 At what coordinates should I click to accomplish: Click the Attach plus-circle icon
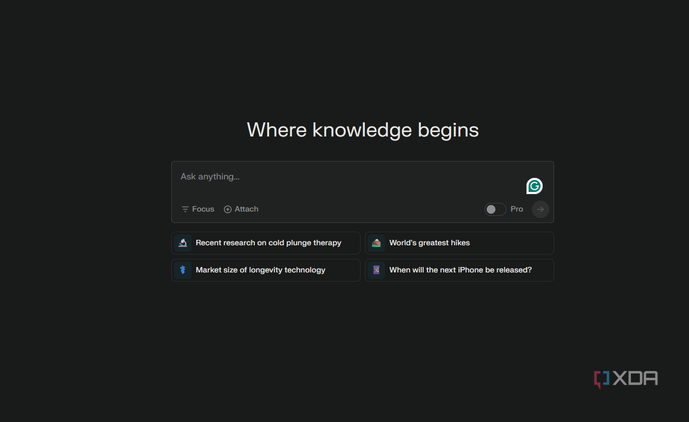click(228, 209)
